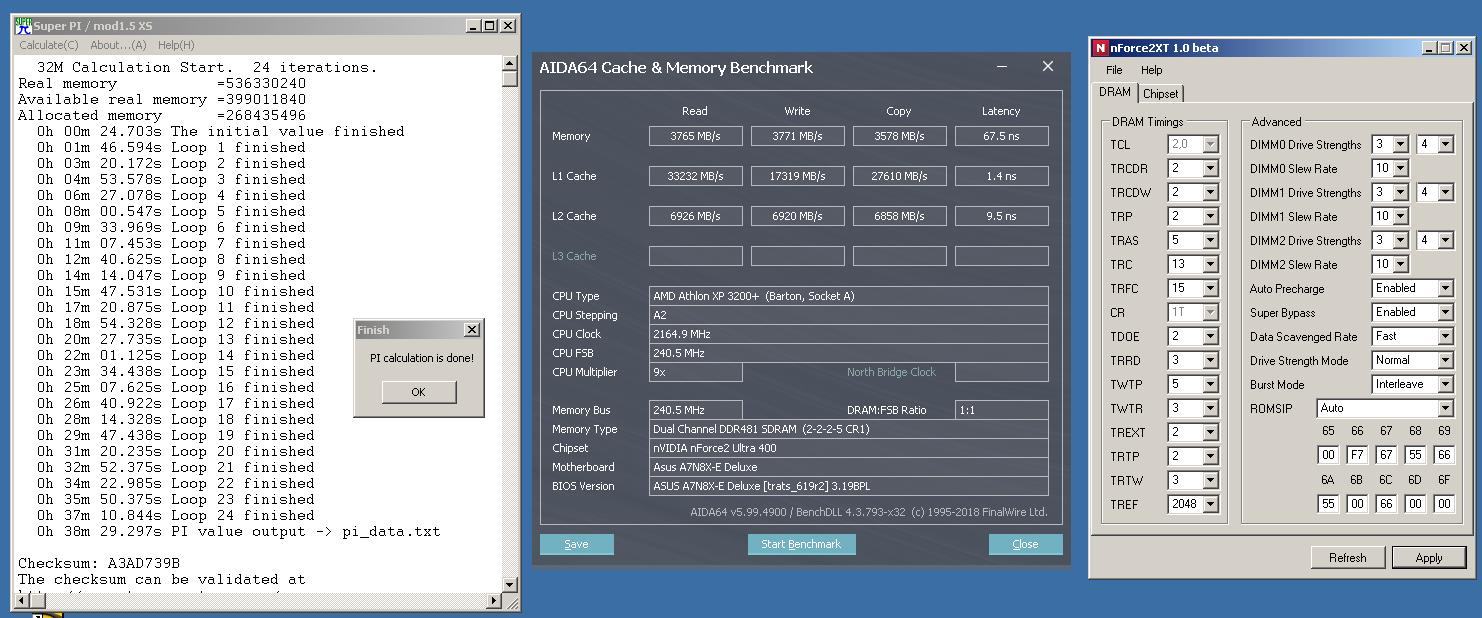This screenshot has height=618, width=1482.
Task: Click Motherboard field Asus A7N8X-E Deluxe
Action: coord(848,467)
